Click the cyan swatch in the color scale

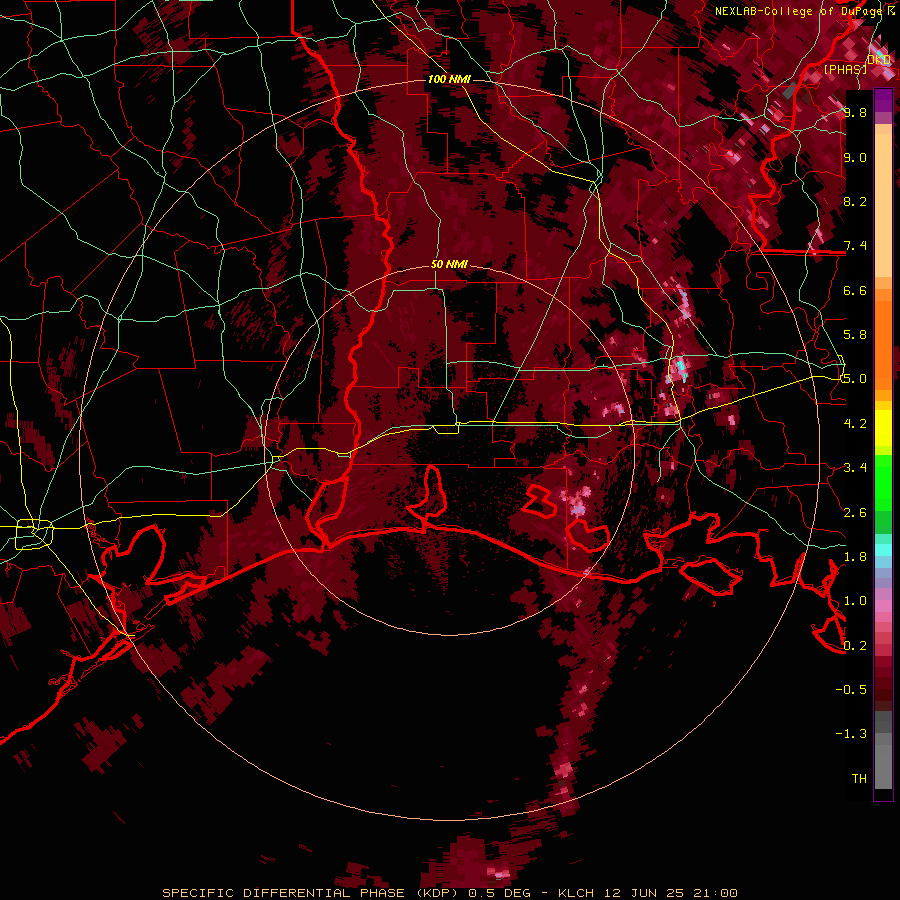tap(883, 550)
